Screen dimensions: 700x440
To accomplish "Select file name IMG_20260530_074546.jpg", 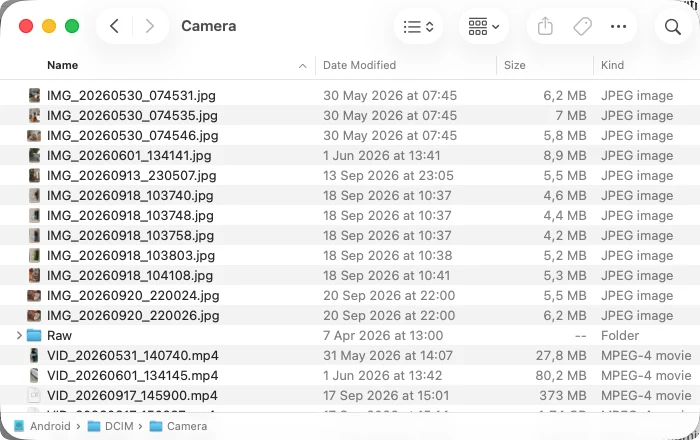I will 133,136.
